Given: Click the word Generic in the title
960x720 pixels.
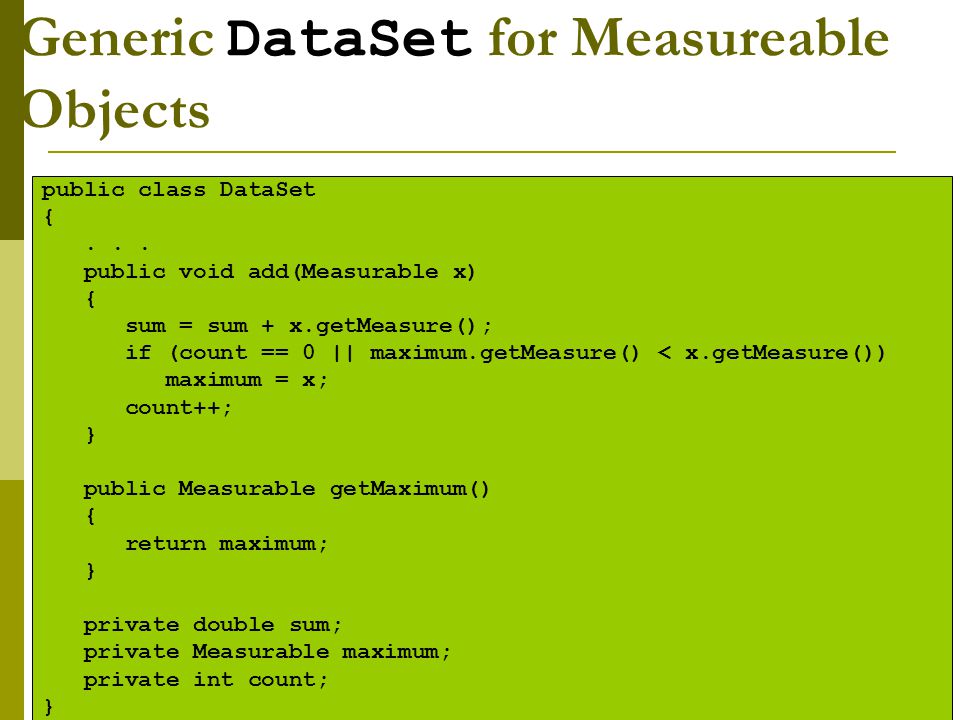Looking at the screenshot, I should pos(119,38).
